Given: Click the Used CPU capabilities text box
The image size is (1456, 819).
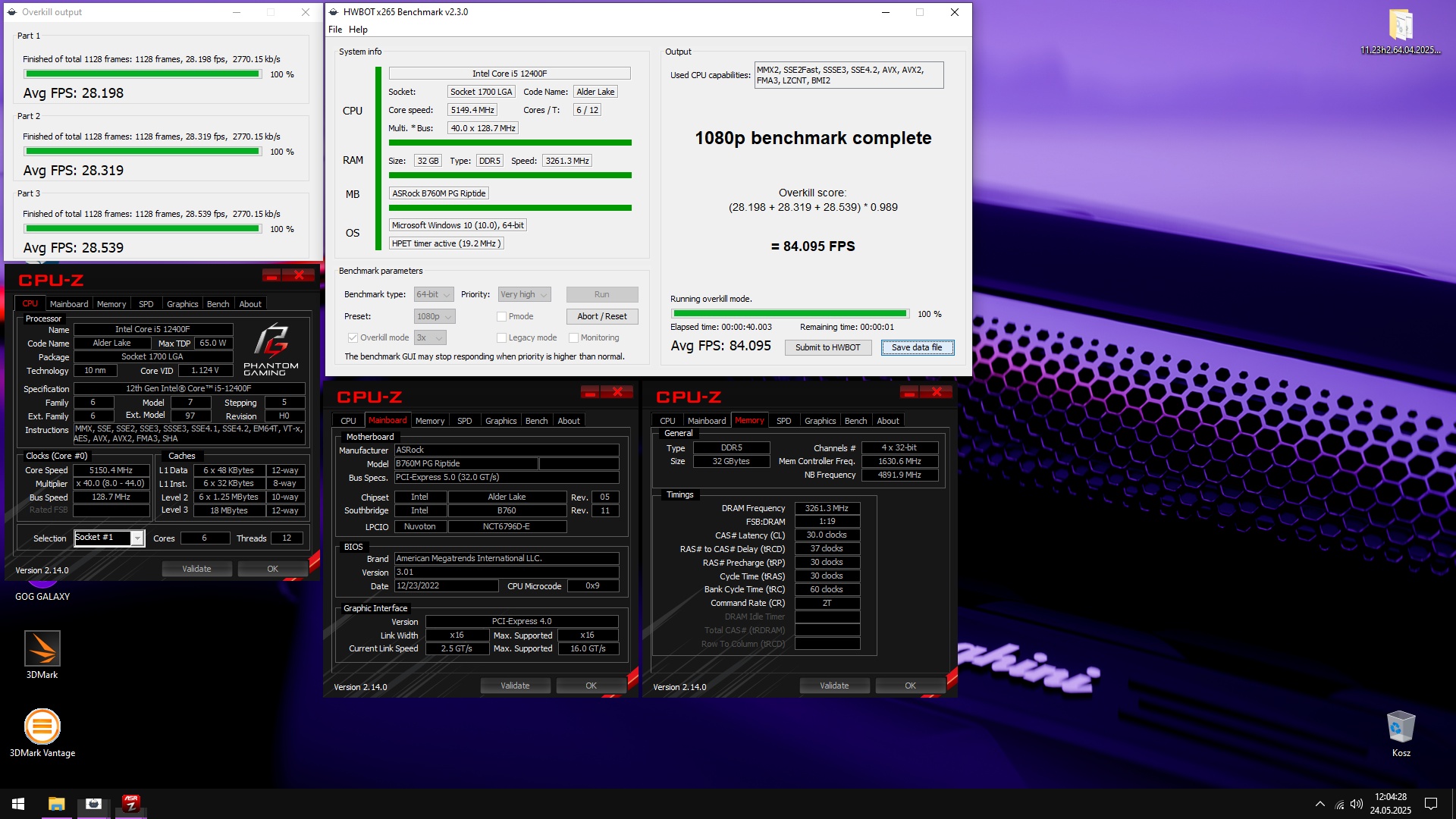Looking at the screenshot, I should point(849,75).
